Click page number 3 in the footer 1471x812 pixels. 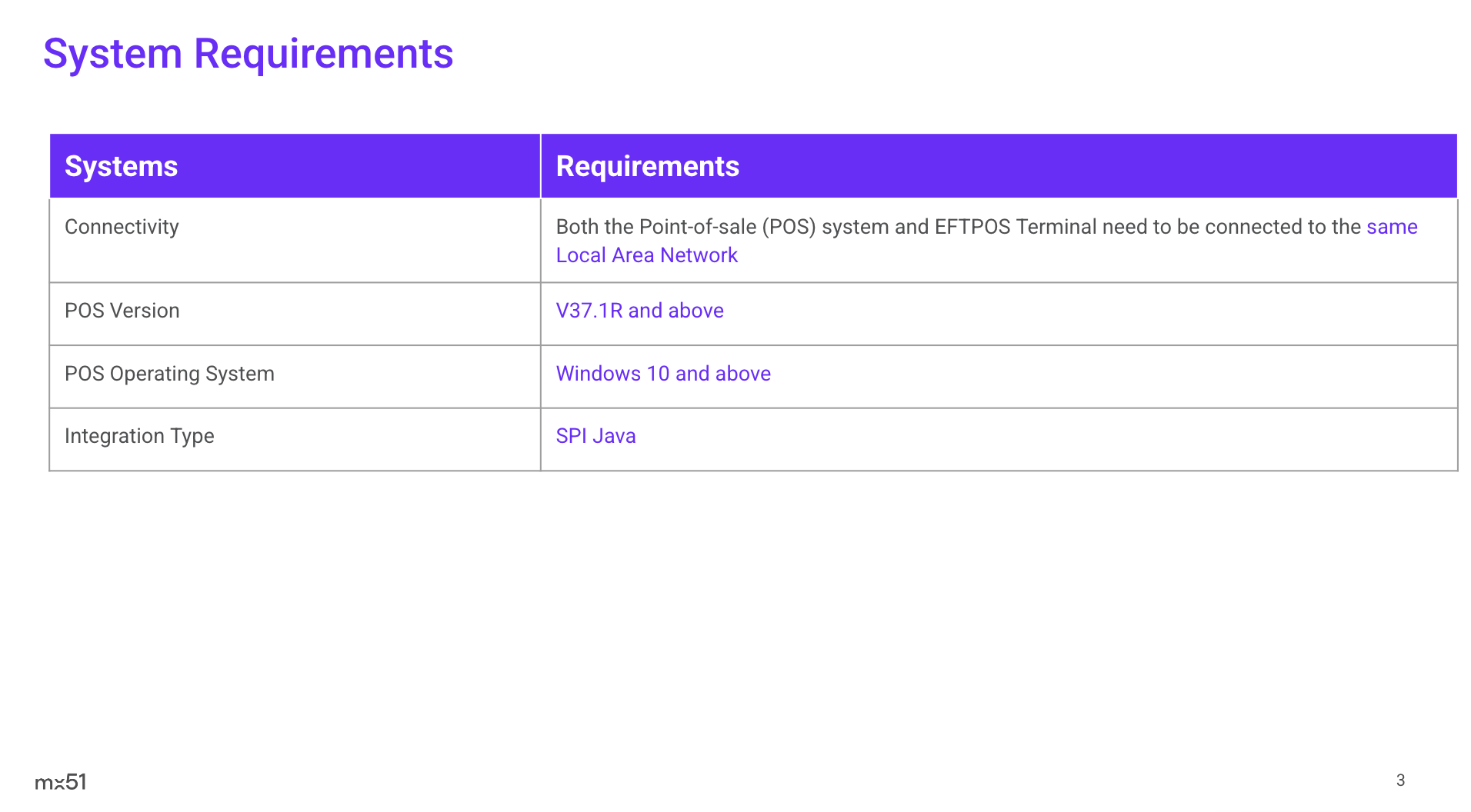[1400, 780]
